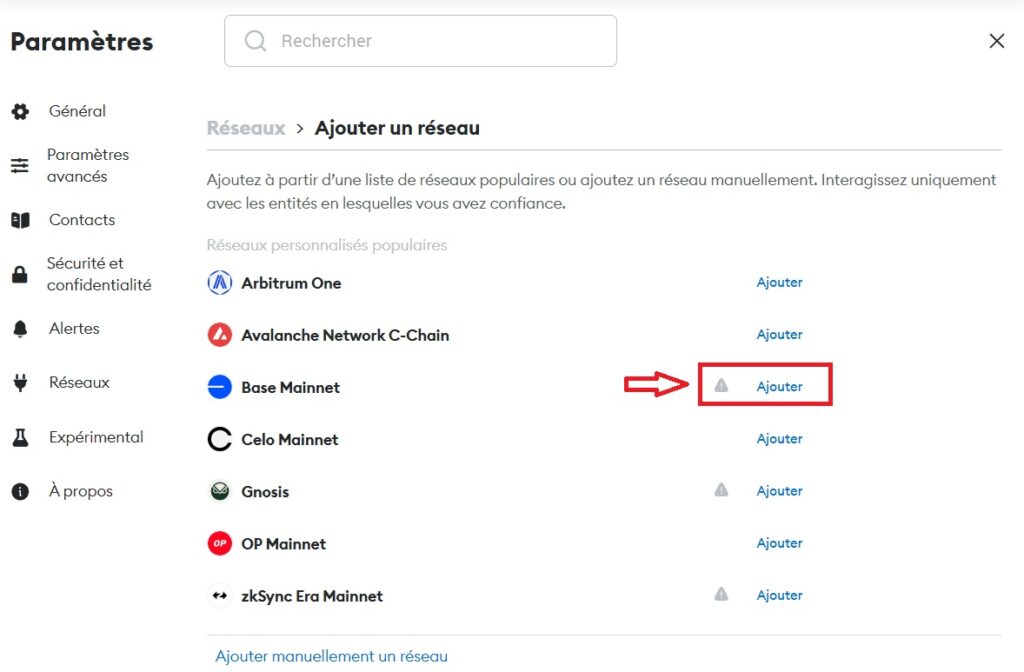Add Base Mainnet with its Ajouter link
Viewport: 1024px width, 672px height.
tap(779, 387)
